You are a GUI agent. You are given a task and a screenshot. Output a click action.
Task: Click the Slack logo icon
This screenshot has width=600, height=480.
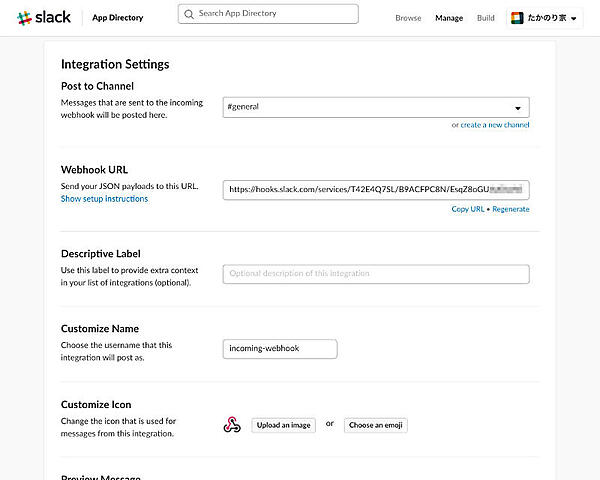click(x=24, y=18)
